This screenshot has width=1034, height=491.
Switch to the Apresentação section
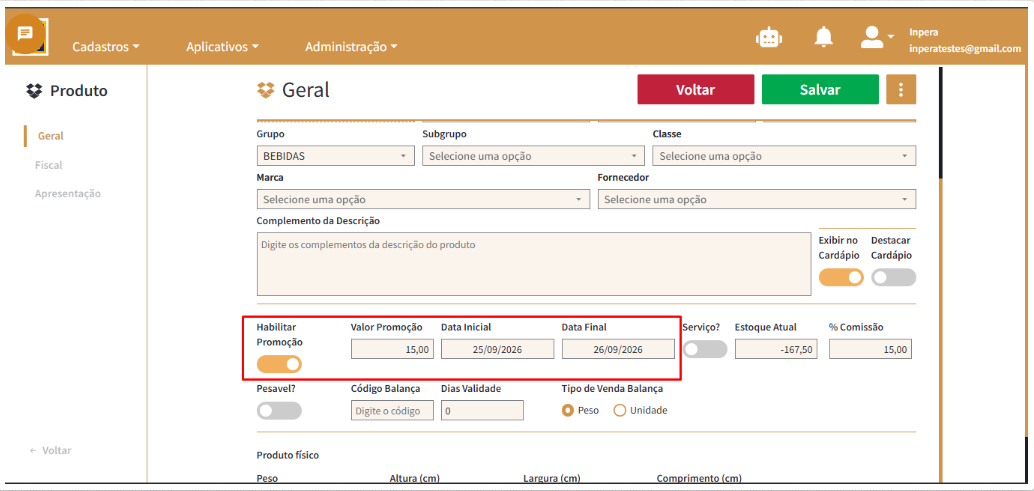[x=68, y=194]
